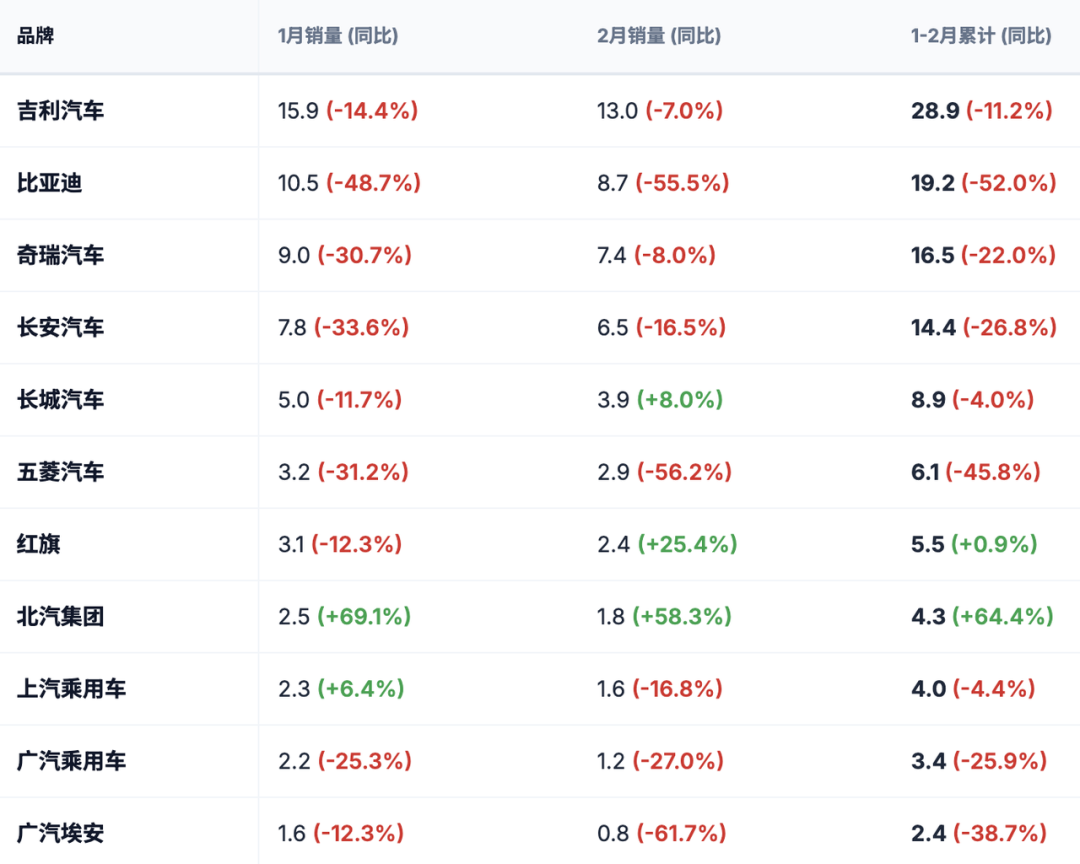Select the 上汽乘用车 brand cell
The height and width of the screenshot is (864, 1080).
coord(71,689)
